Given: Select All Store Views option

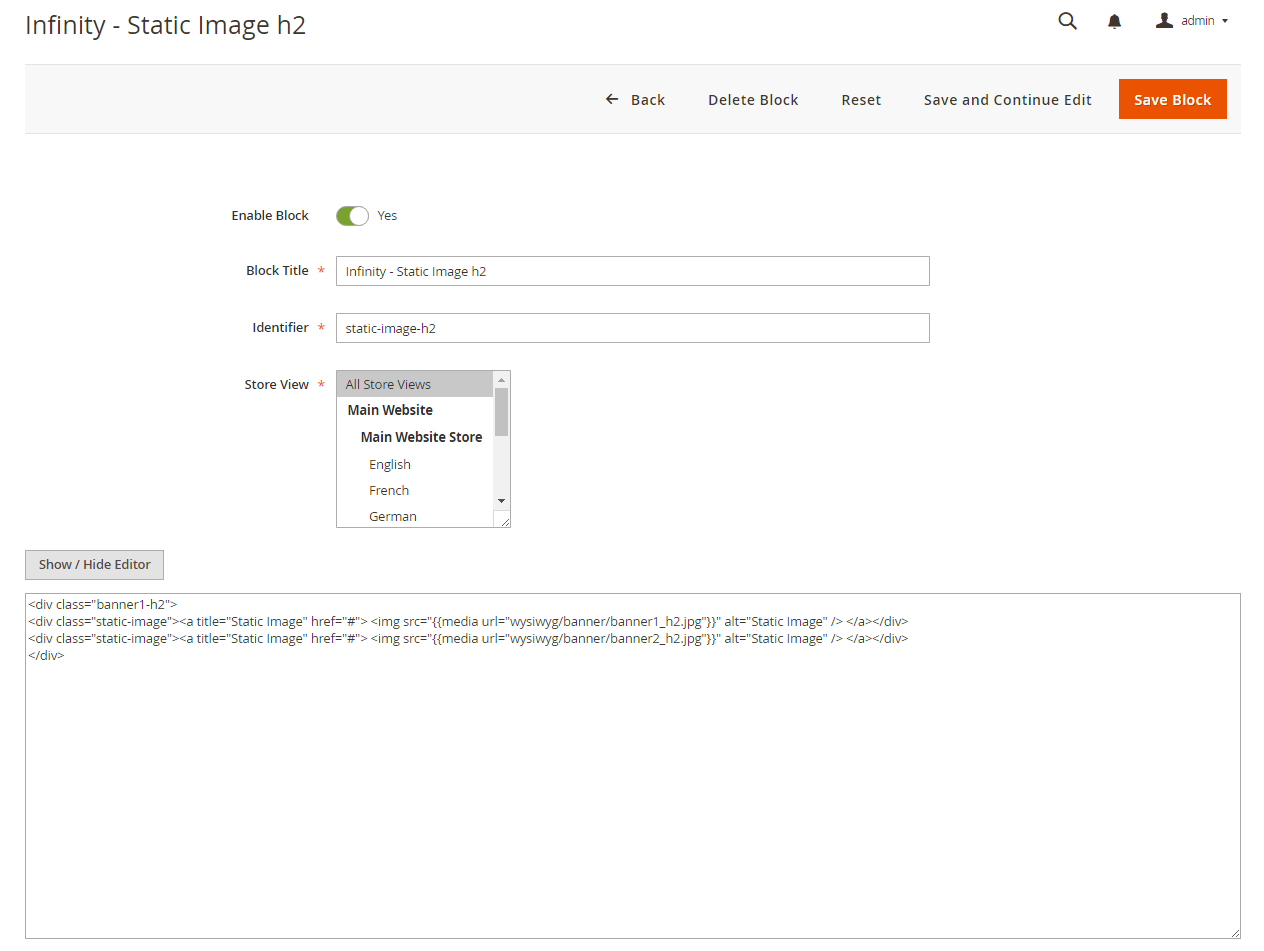Looking at the screenshot, I should (414, 384).
